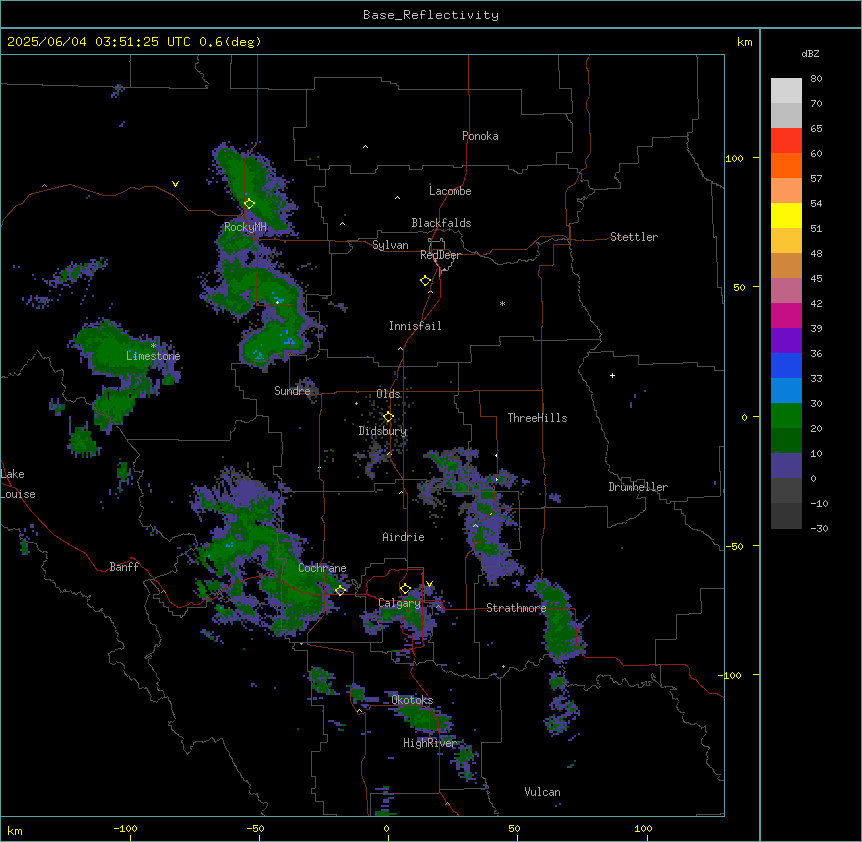Select the white asterisk marker above Limestone
Screen dimensions: 862x842
click(x=153, y=346)
